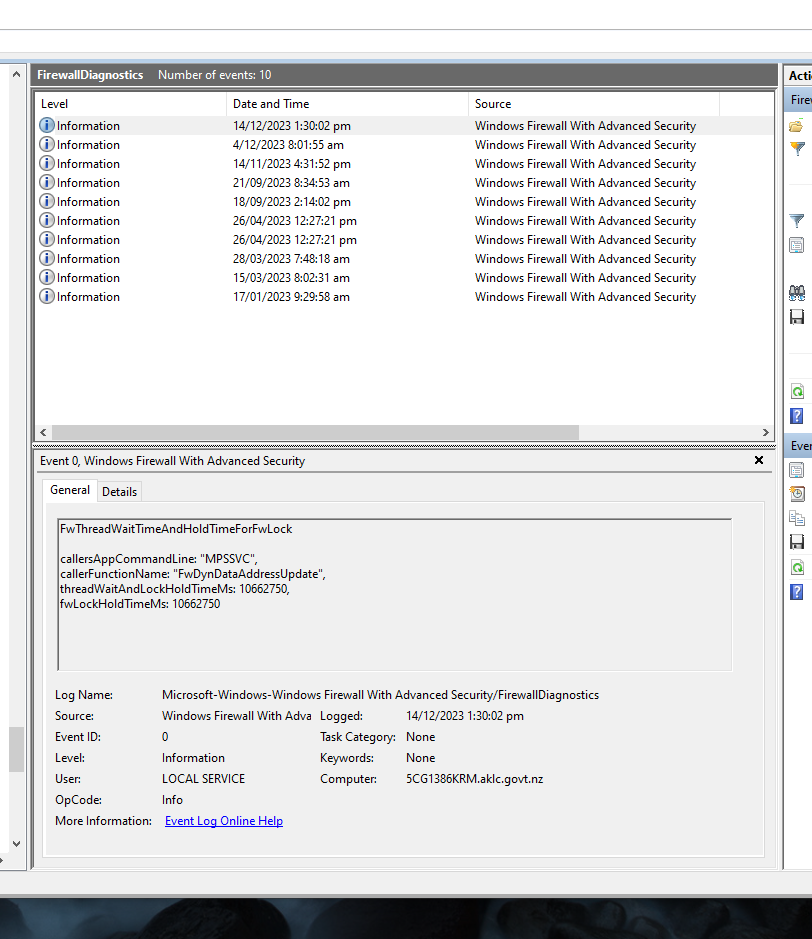
Task: Select the 21/09/2023 8:34:53 am date cell
Action: pos(291,183)
